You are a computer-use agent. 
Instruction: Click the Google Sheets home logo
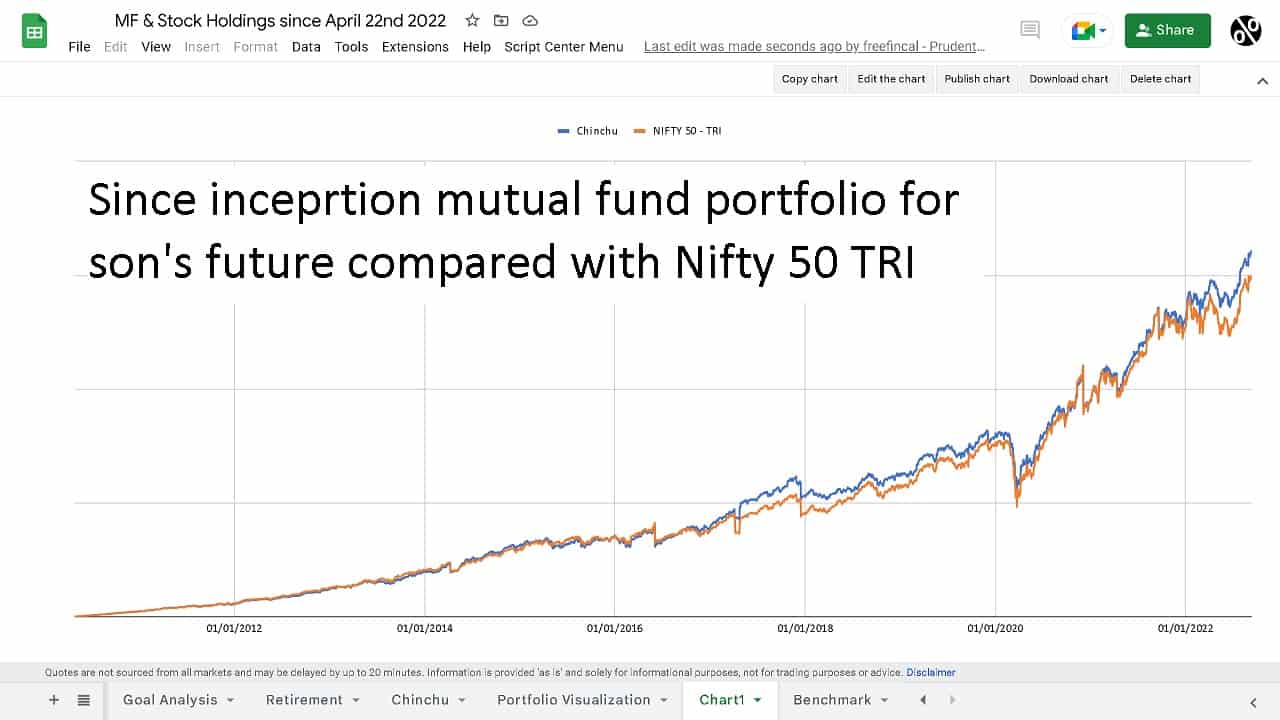click(x=34, y=30)
